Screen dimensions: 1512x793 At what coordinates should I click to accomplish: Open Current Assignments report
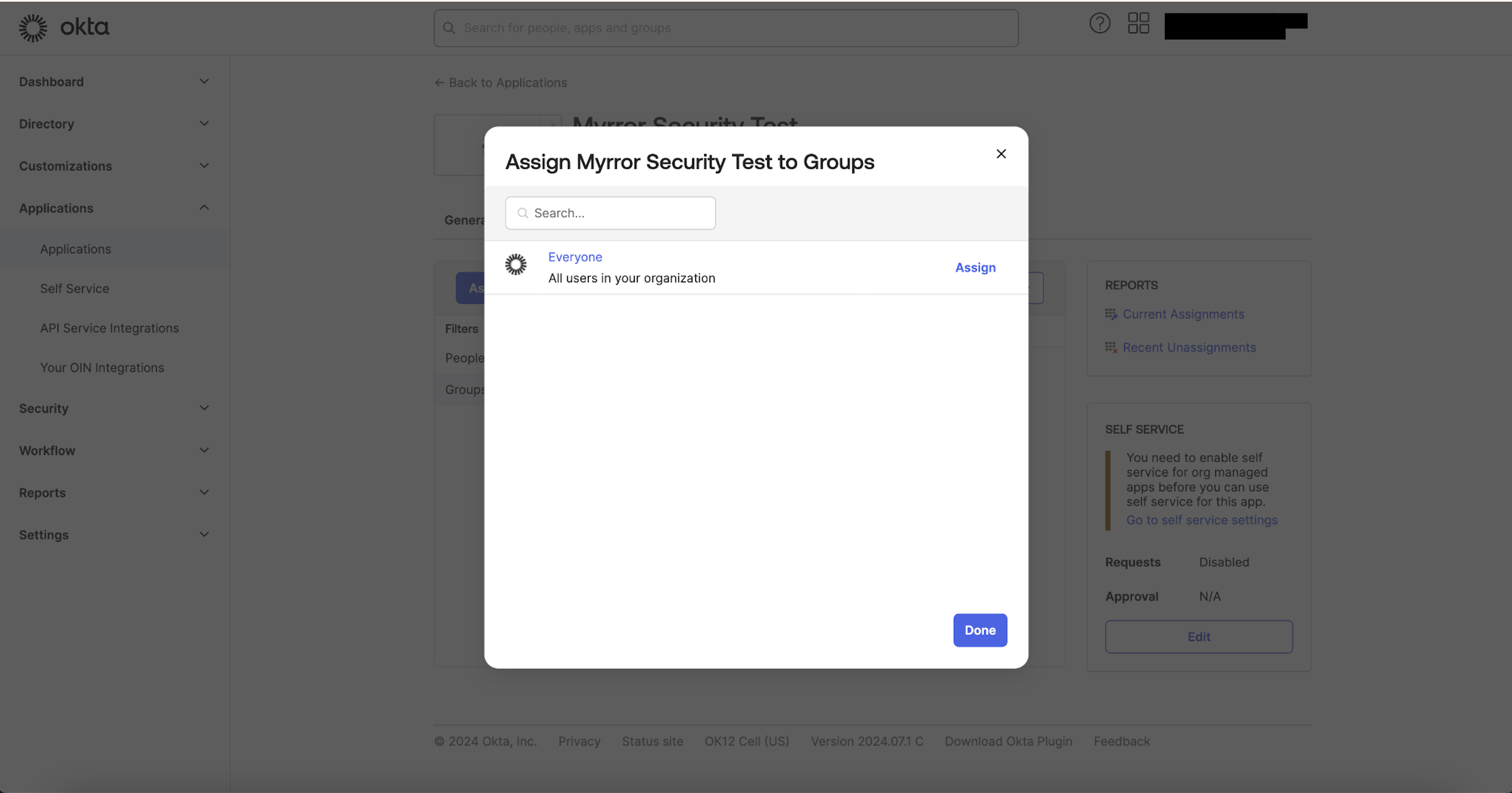[x=1182, y=314]
